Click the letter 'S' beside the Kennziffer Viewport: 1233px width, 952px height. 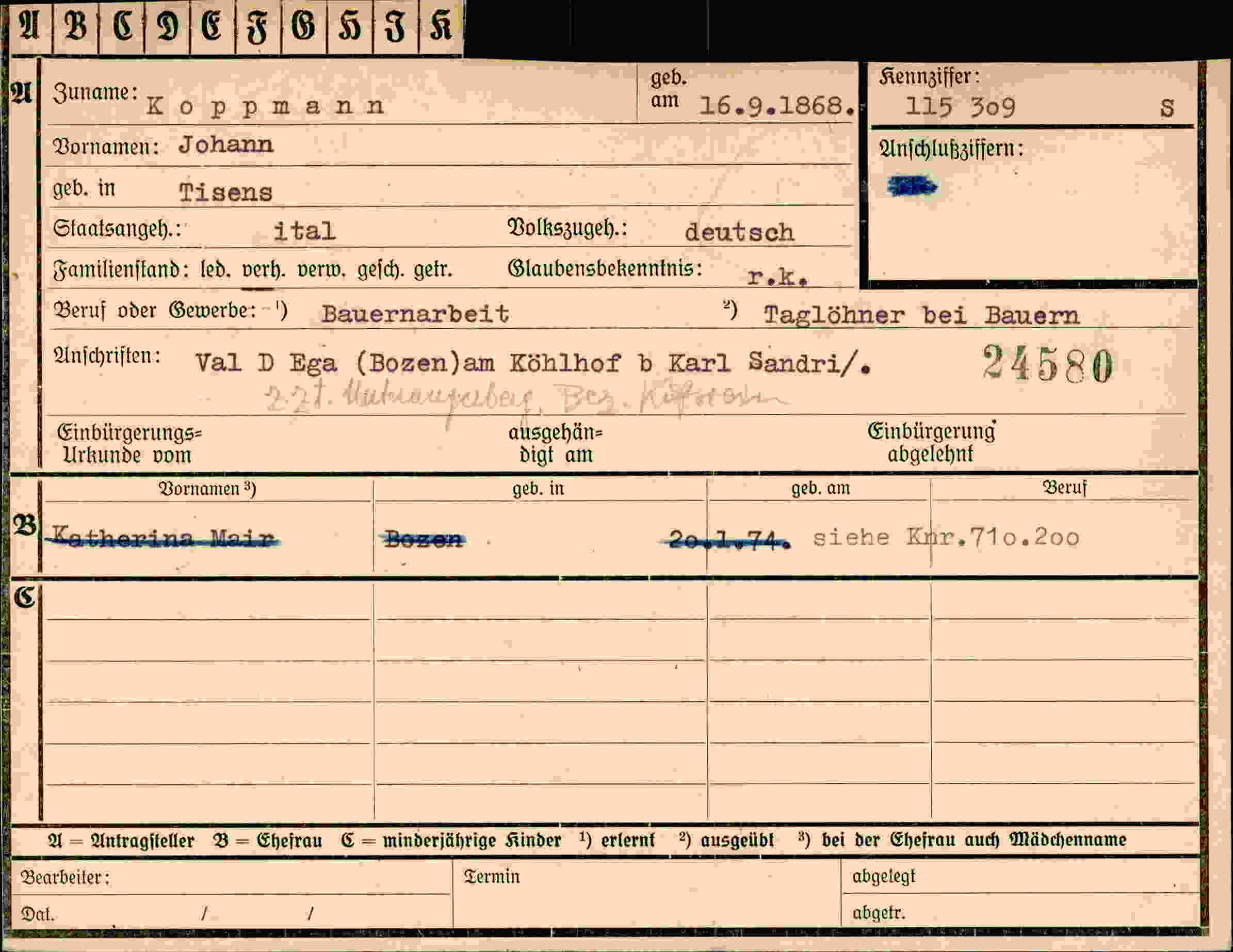click(1167, 108)
